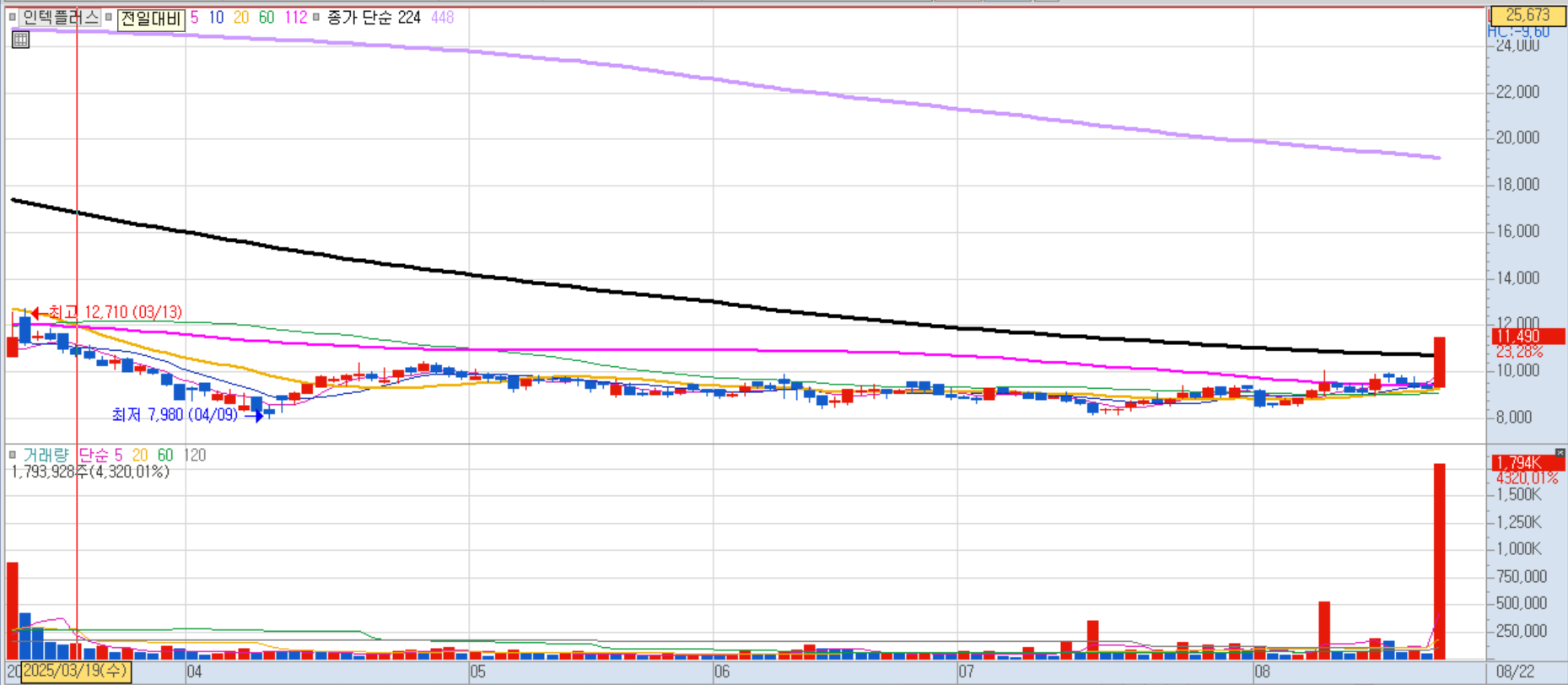
Task: Click the yellow 25,673 price tag
Action: 1528,15
